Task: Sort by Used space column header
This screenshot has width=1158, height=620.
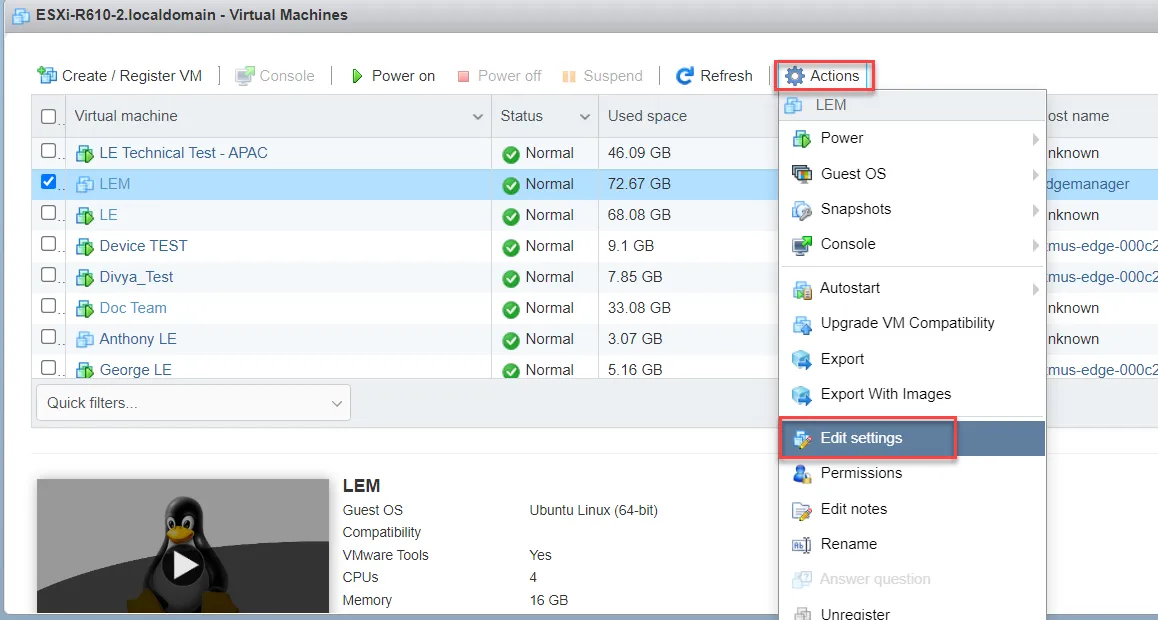Action: click(x=647, y=116)
